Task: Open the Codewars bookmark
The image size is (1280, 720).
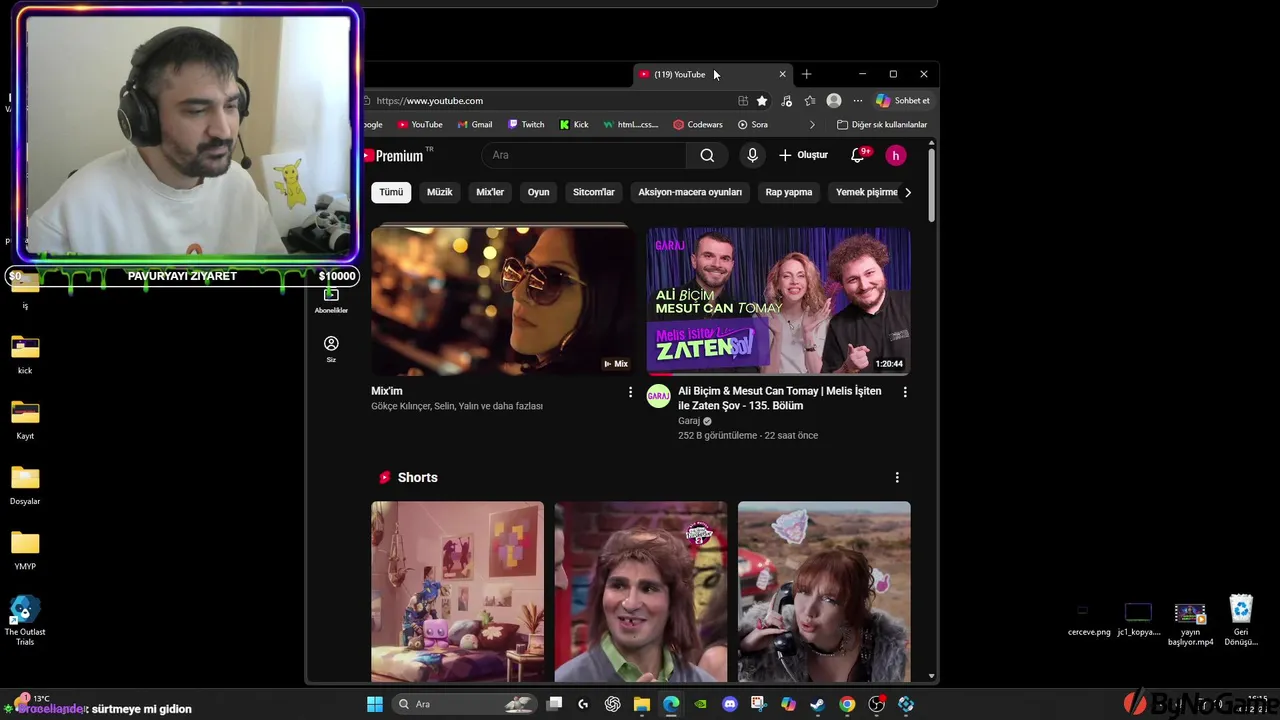Action: pyautogui.click(x=698, y=125)
